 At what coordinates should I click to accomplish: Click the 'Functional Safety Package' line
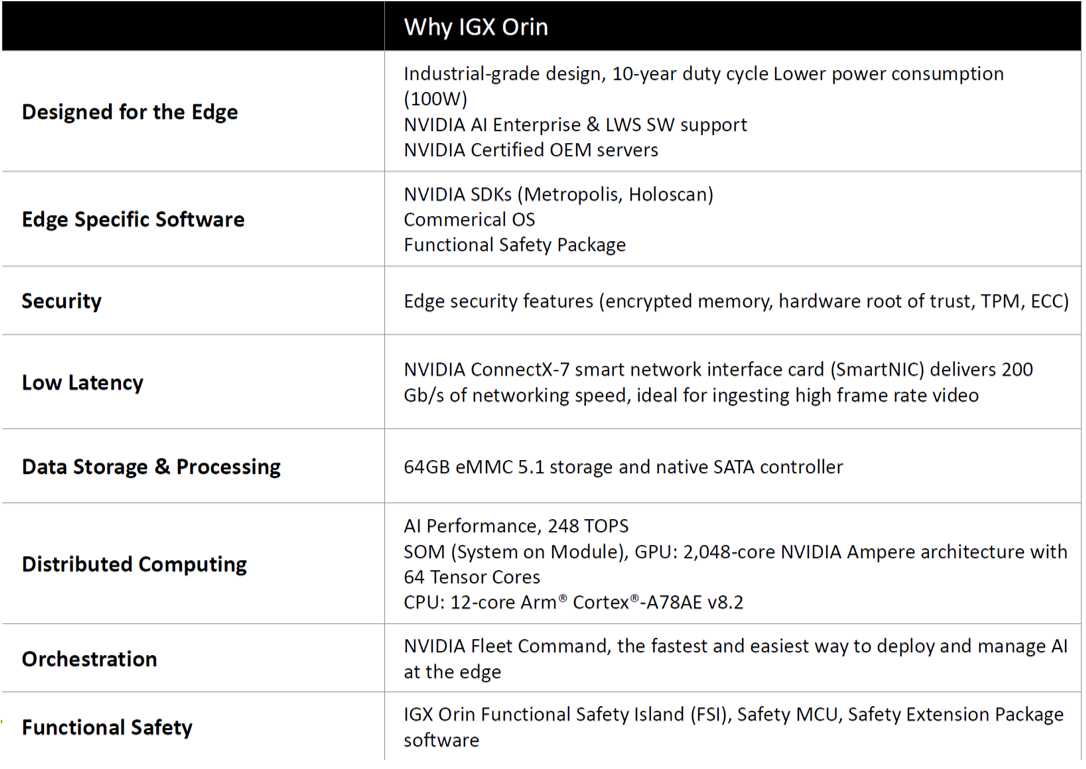pos(515,245)
